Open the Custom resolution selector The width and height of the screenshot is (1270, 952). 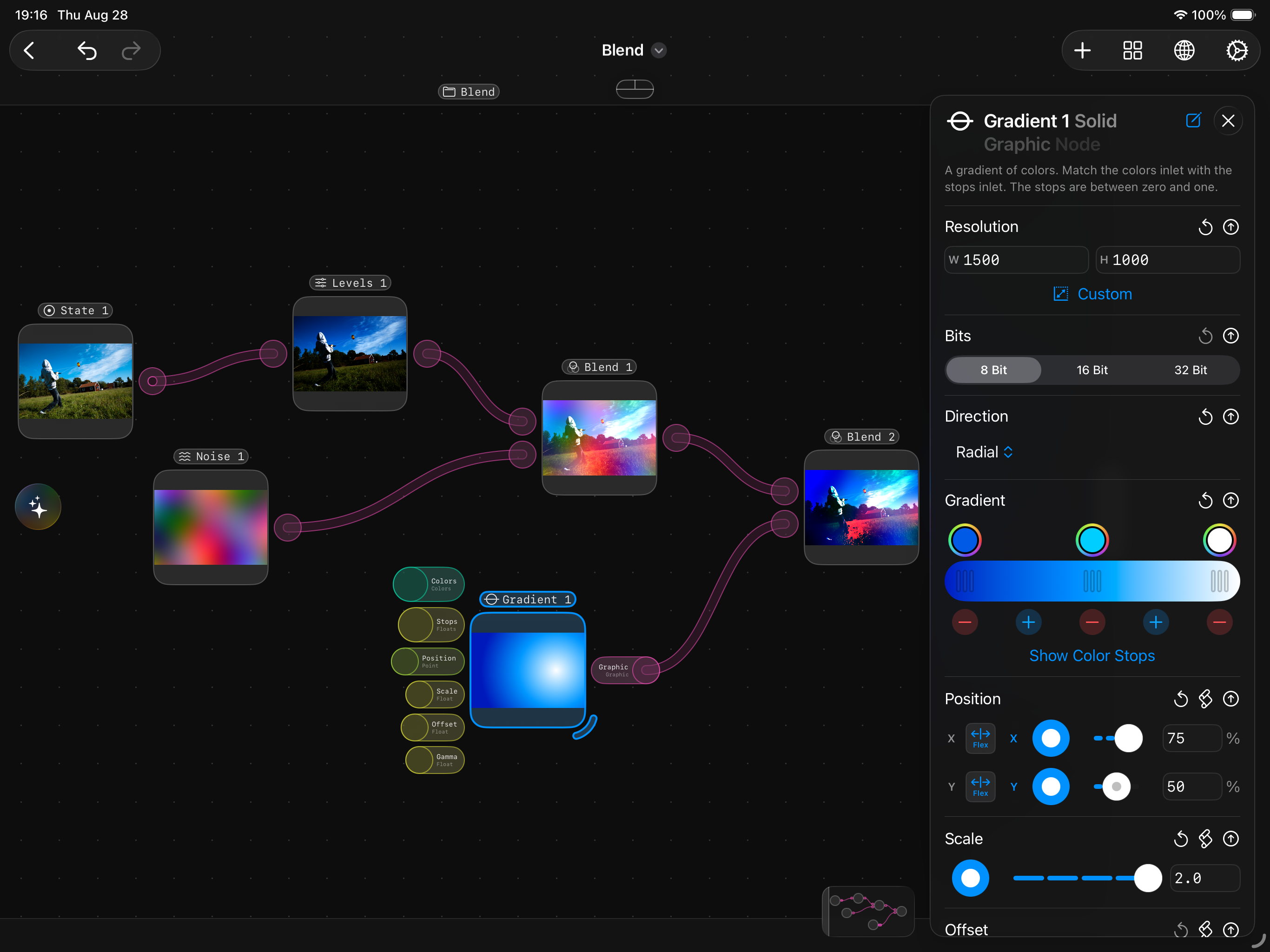(1092, 294)
